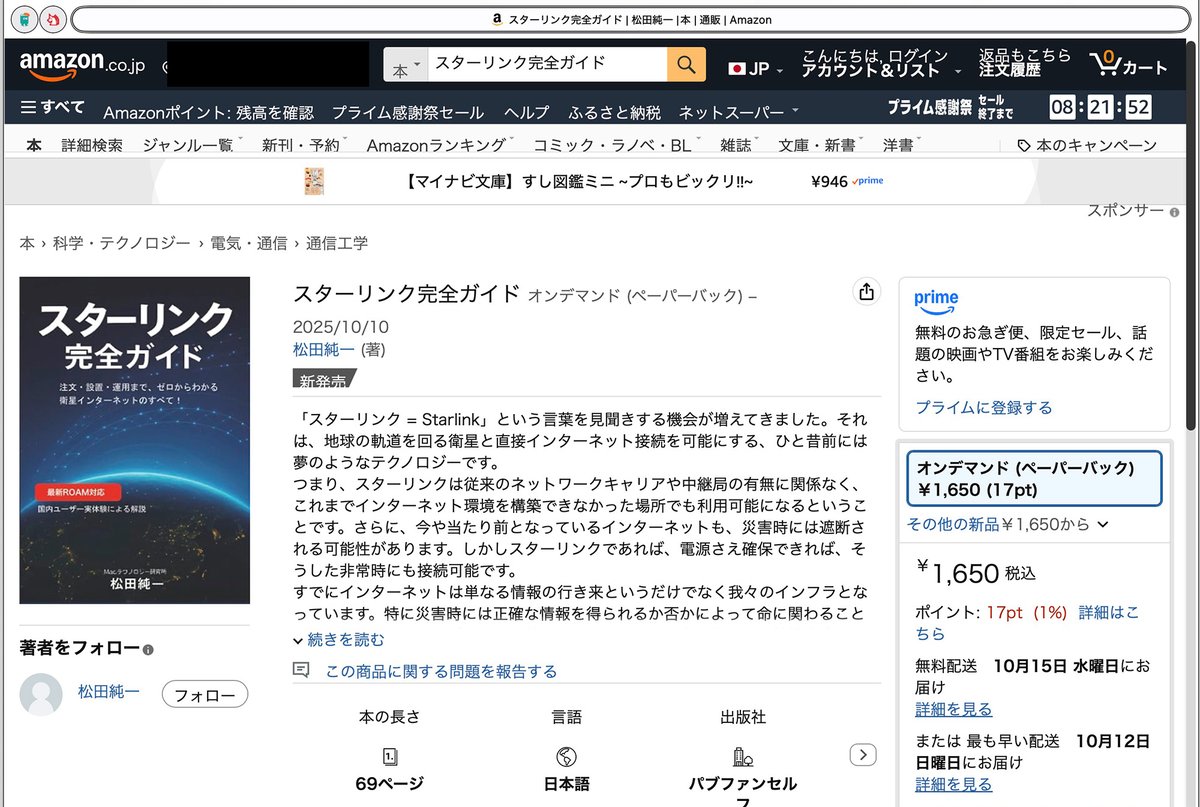
Task: Click the share icon beside the book title
Action: (866, 292)
